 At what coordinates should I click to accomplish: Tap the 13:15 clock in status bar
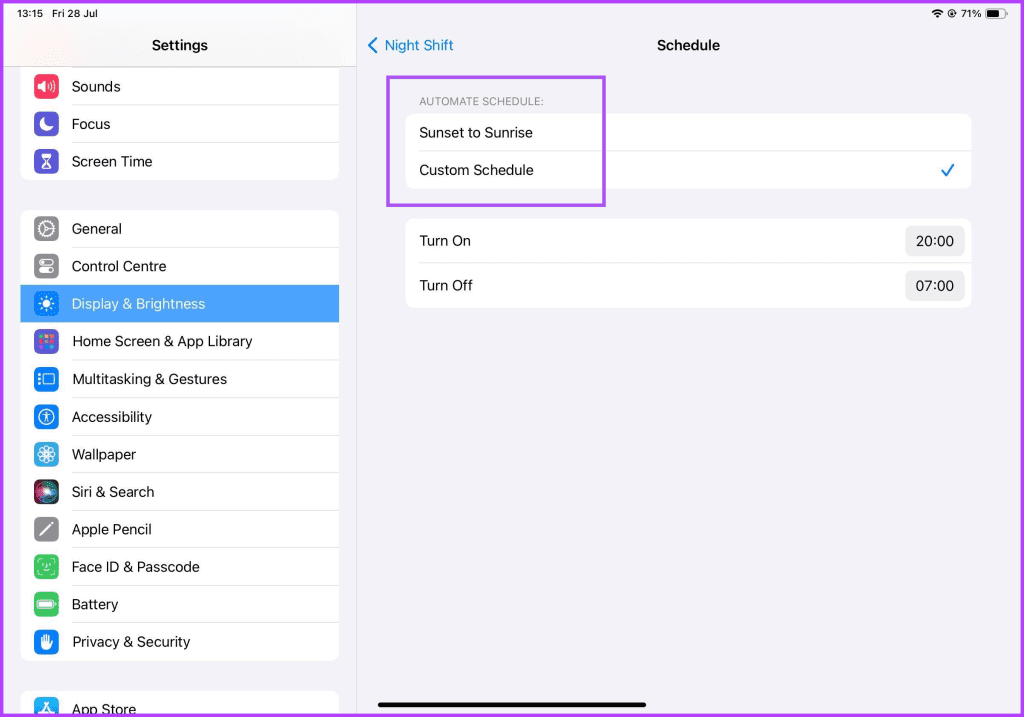pyautogui.click(x=30, y=13)
